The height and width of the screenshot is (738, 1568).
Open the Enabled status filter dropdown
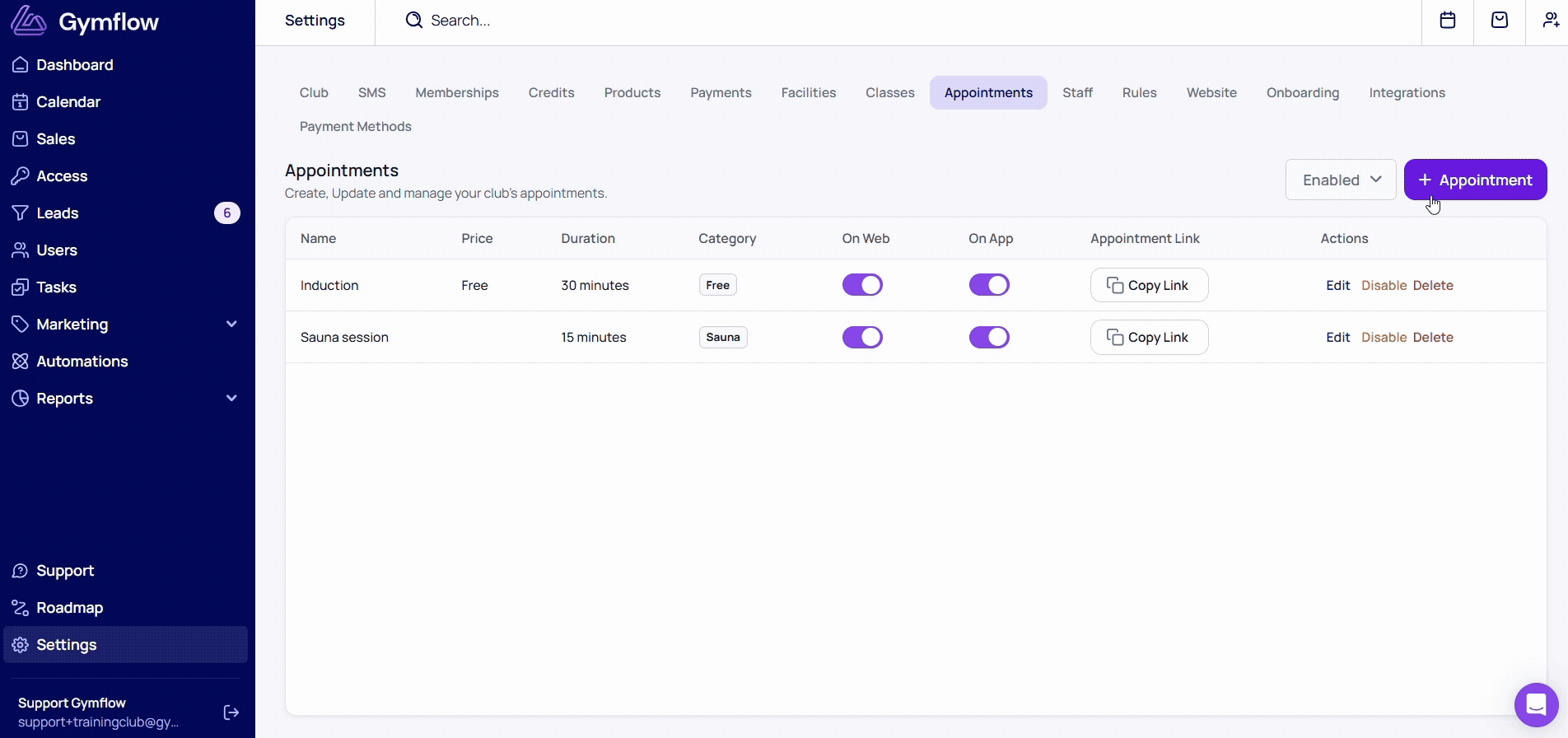[x=1341, y=180]
